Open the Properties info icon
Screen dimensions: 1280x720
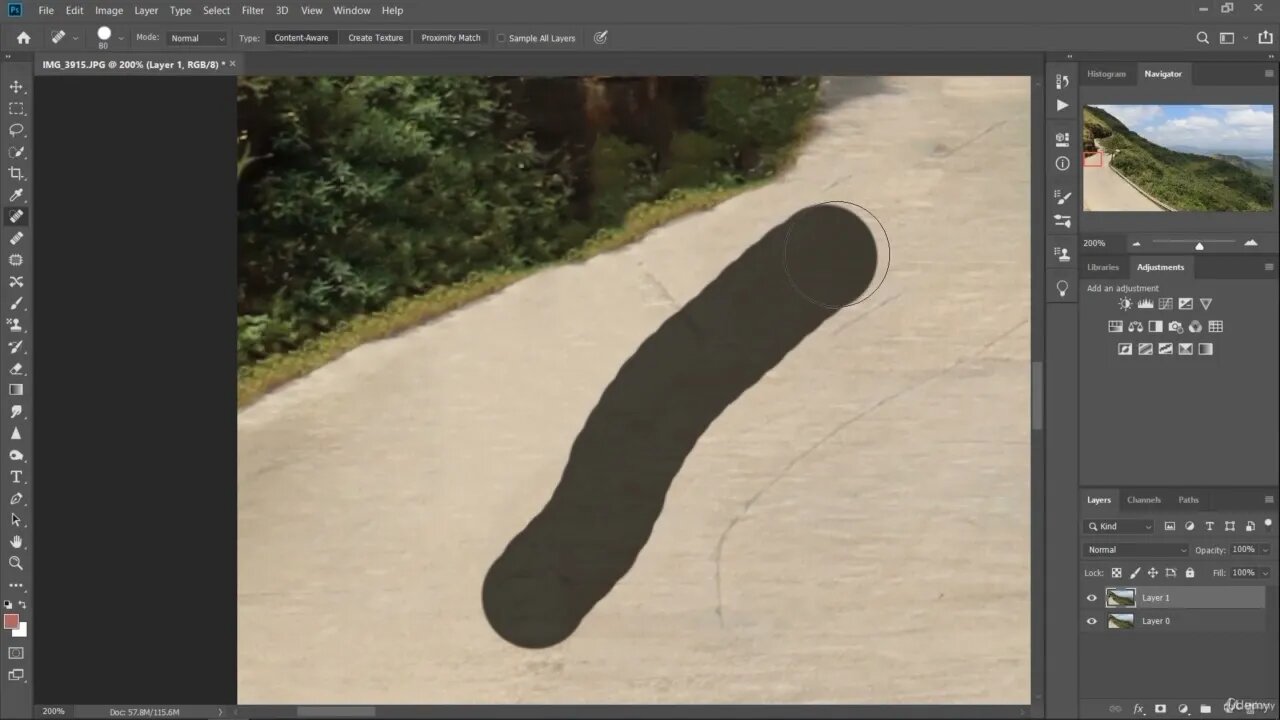1062,163
